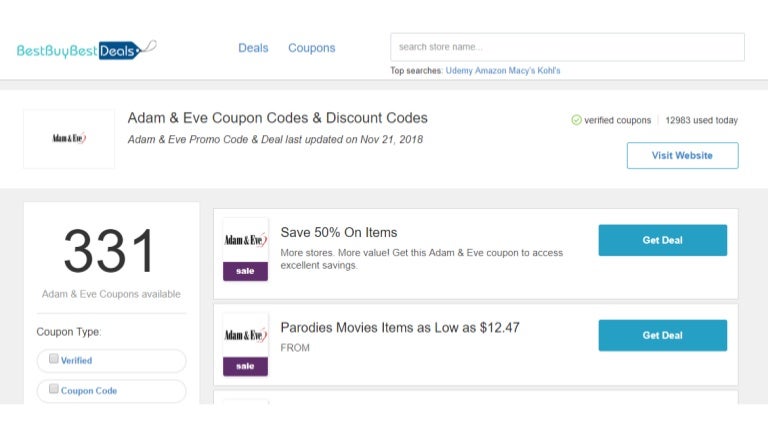
Task: Open Save 50% On Items title
Action: 338,232
